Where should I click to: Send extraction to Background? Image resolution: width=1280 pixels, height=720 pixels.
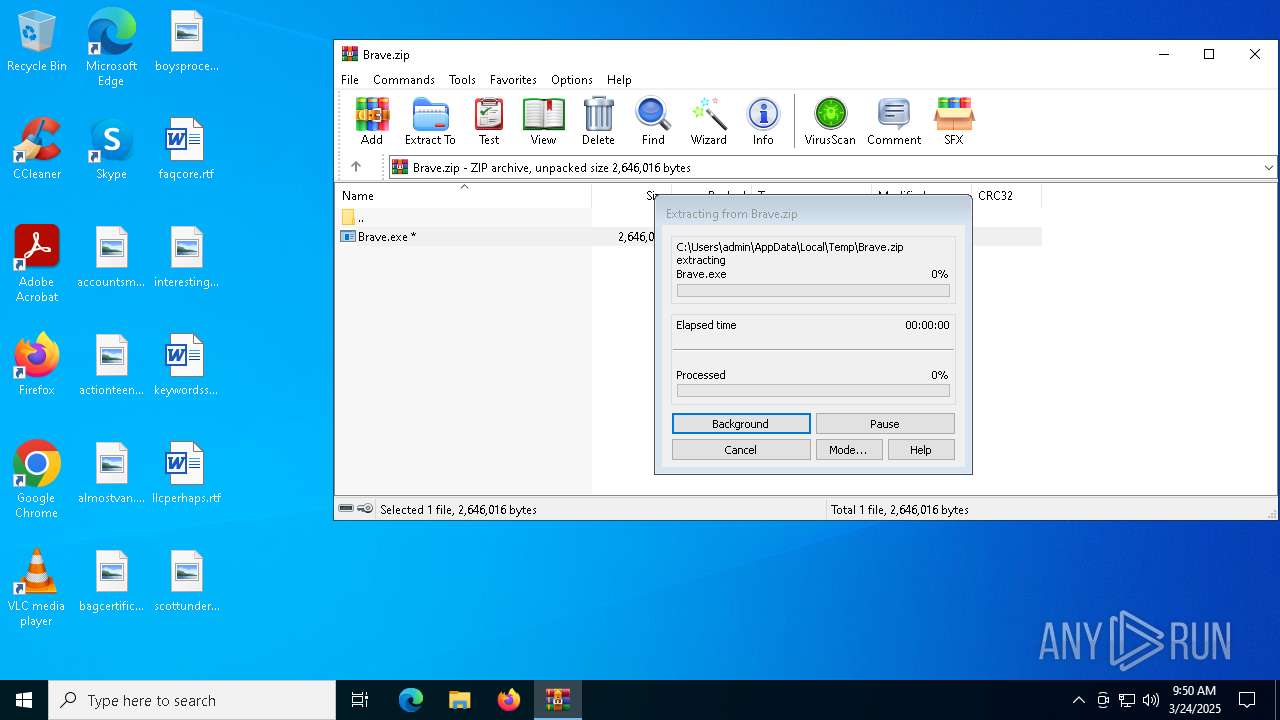tap(741, 424)
